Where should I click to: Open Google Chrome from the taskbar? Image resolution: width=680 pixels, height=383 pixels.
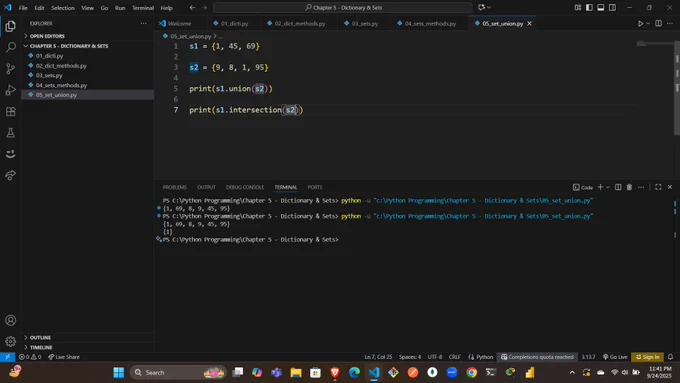(x=471, y=372)
